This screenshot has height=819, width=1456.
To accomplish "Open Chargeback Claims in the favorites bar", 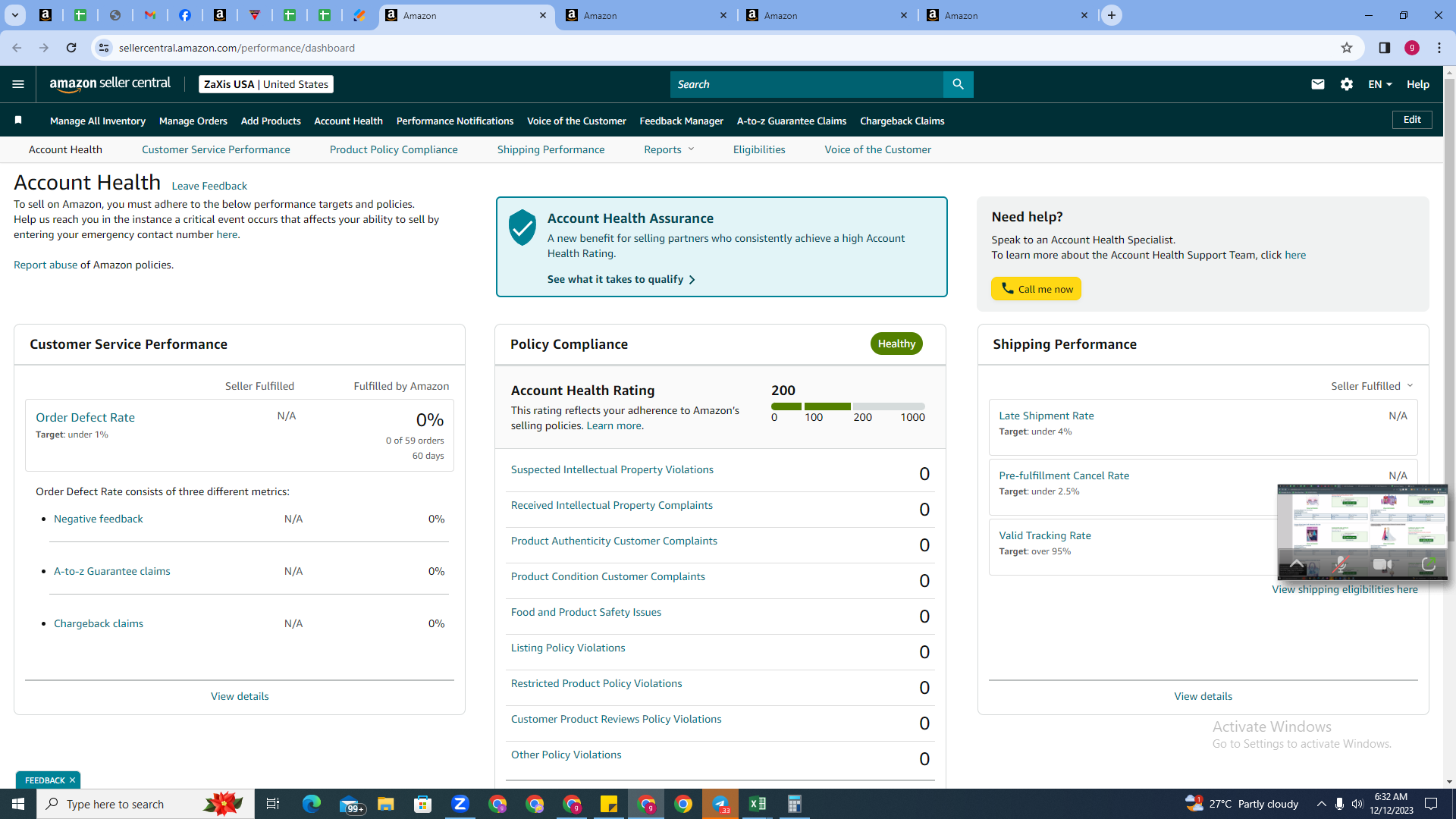I will point(902,121).
